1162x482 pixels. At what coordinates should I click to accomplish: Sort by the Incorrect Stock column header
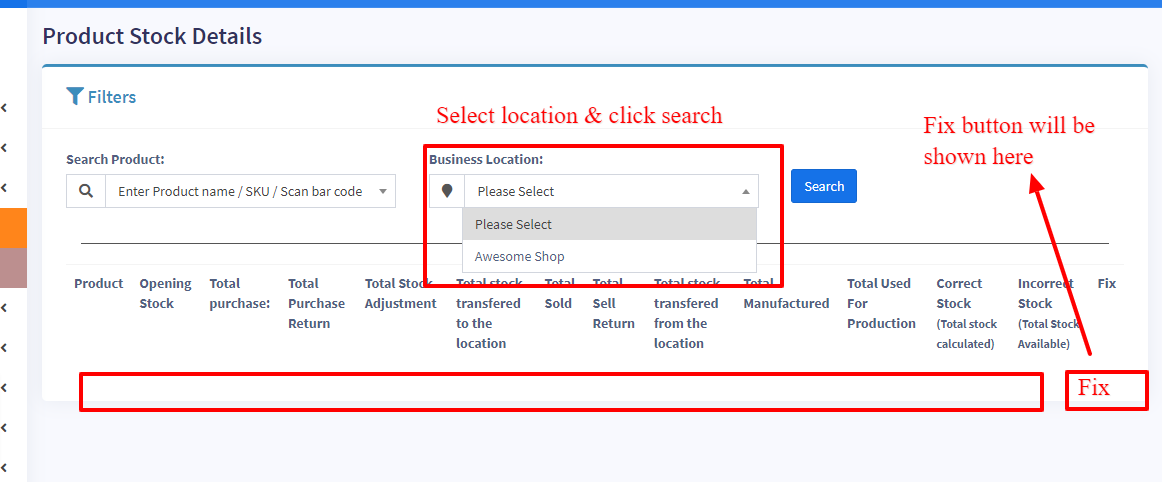coord(1047,312)
